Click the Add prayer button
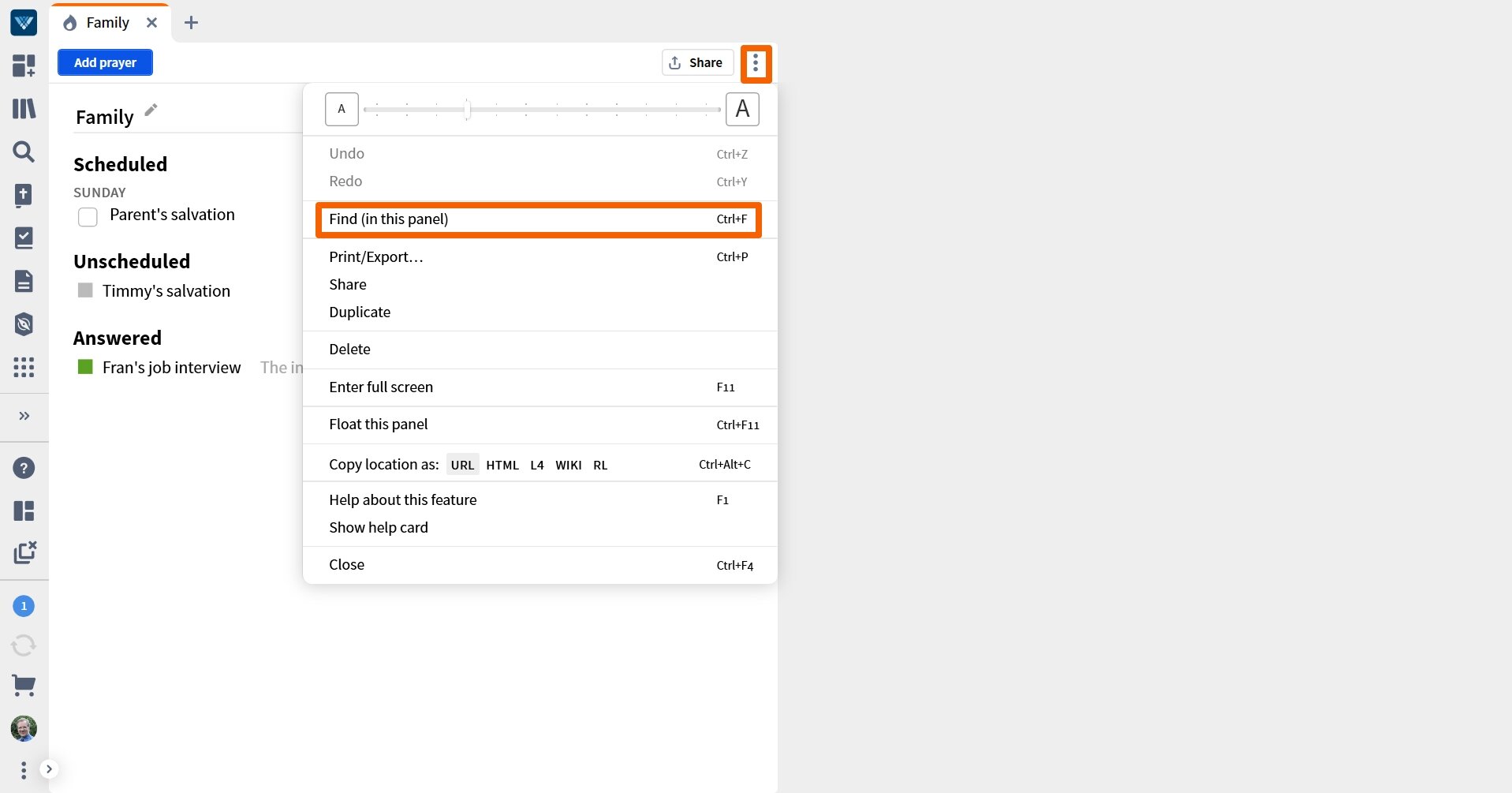This screenshot has width=1512, height=793. pos(105,62)
